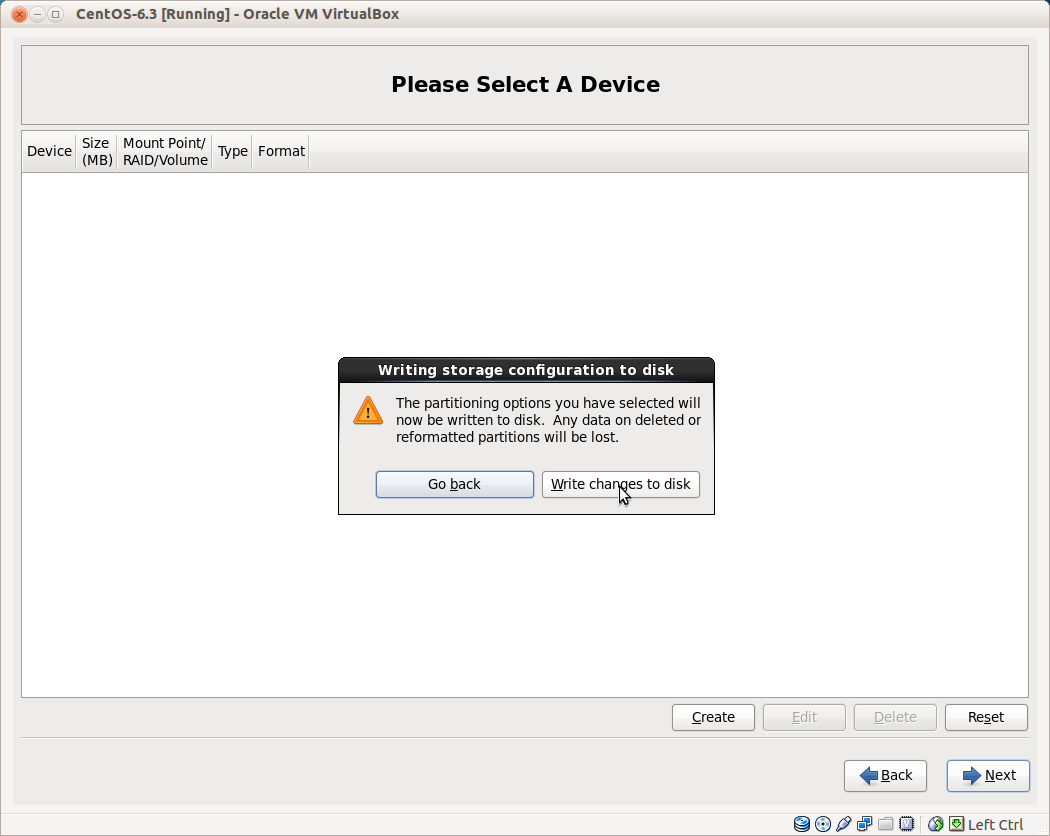Go to Back installer page
Viewport: 1050px width, 836px height.
(x=885, y=776)
